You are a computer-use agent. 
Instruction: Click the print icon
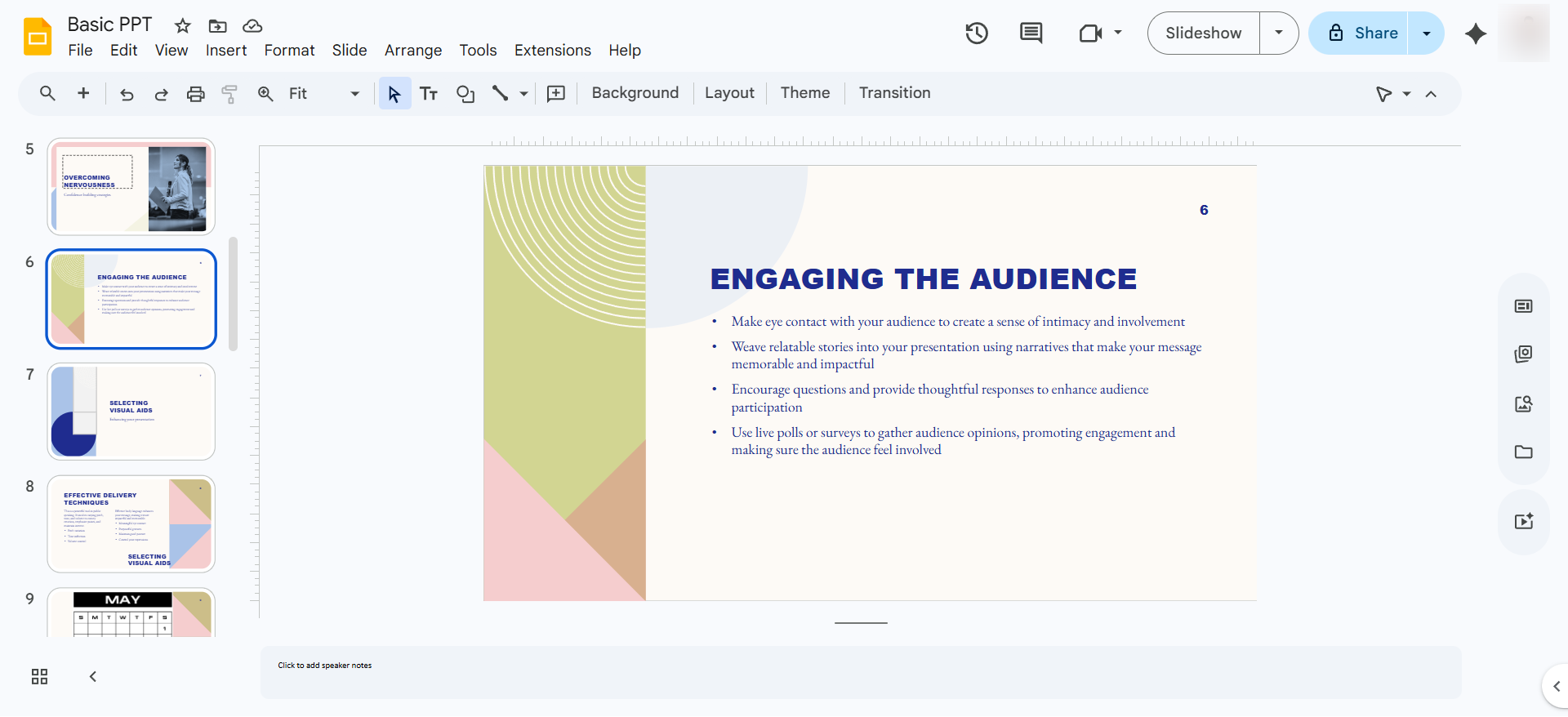(x=195, y=94)
